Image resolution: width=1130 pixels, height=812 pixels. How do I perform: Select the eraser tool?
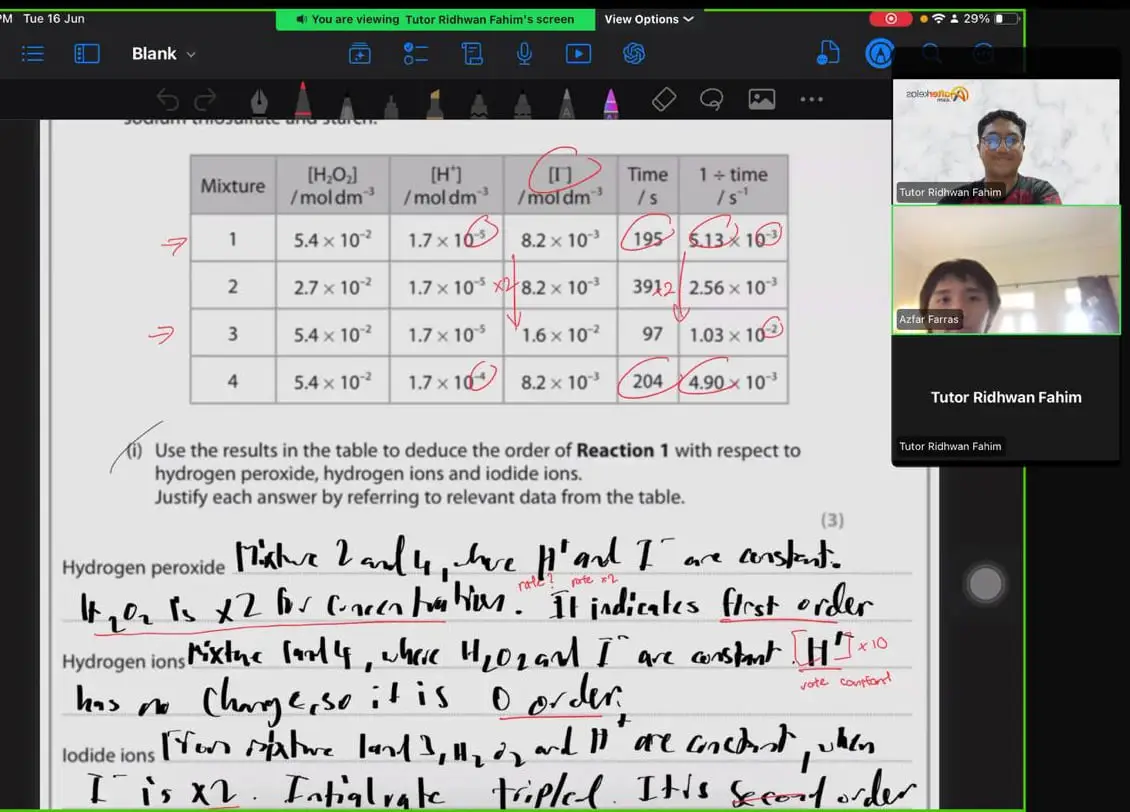tap(664, 99)
